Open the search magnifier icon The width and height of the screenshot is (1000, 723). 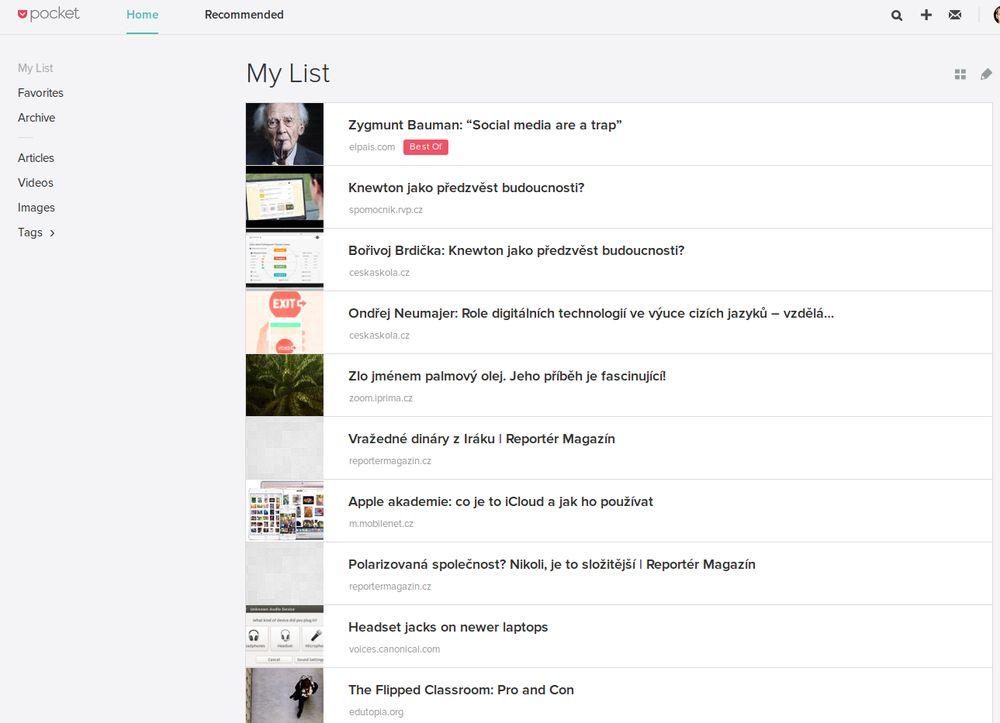[x=897, y=15]
